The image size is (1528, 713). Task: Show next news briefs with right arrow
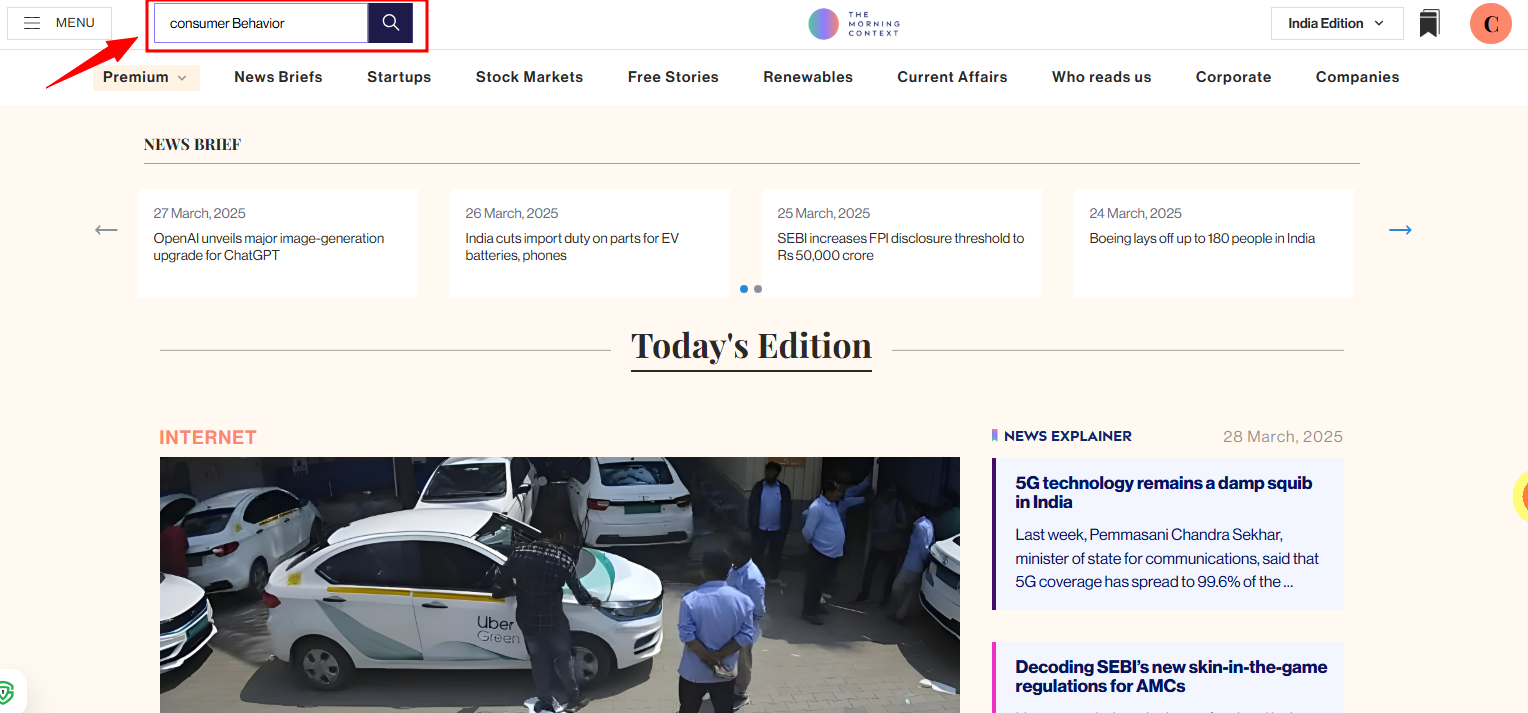click(x=1400, y=230)
